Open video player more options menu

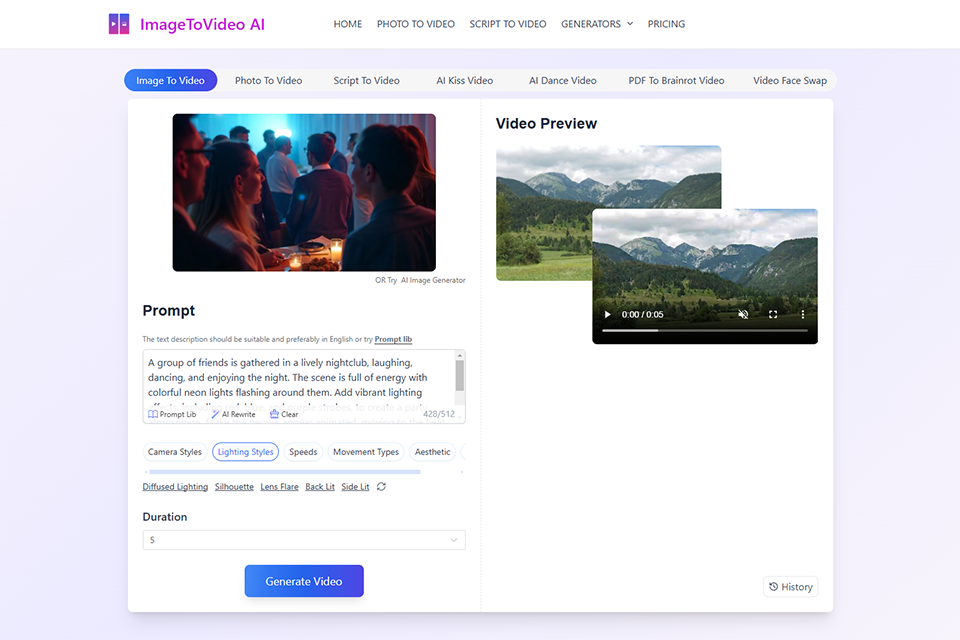point(803,314)
